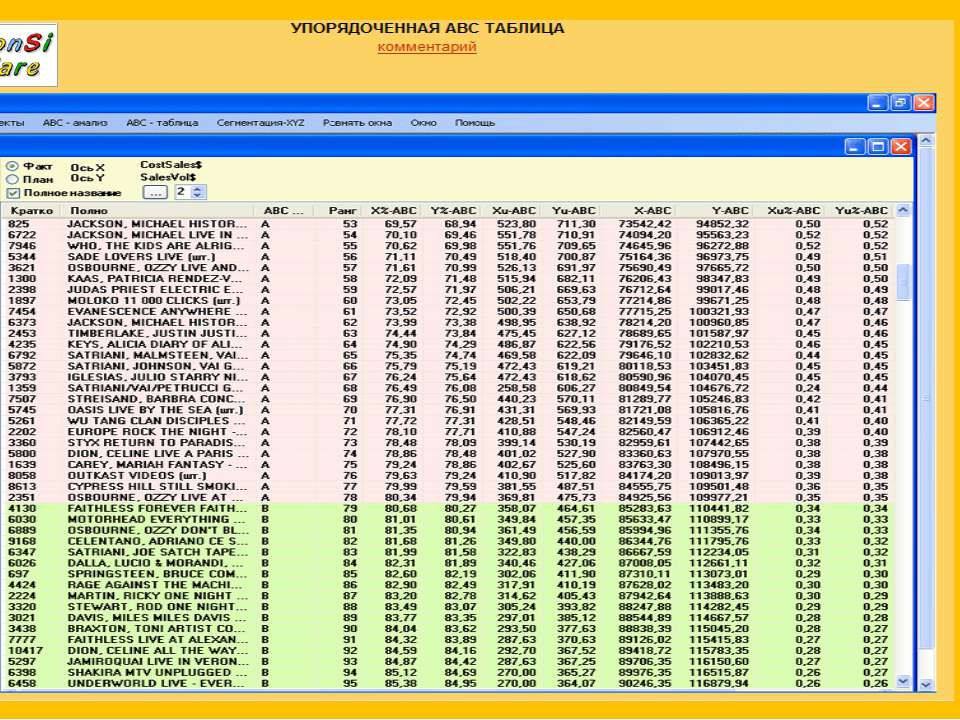The width and height of the screenshot is (960, 720).
Task: Decrease the spinner value below 2
Action: pyautogui.click(x=197, y=196)
